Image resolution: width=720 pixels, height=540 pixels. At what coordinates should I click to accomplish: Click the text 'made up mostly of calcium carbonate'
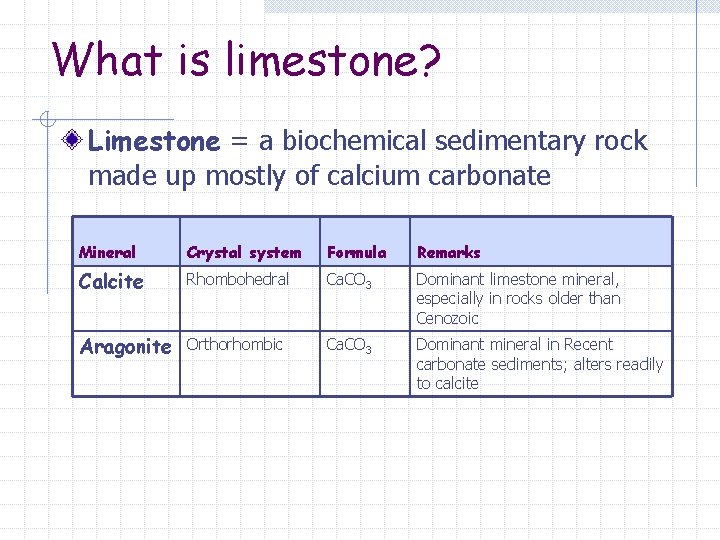click(x=320, y=176)
